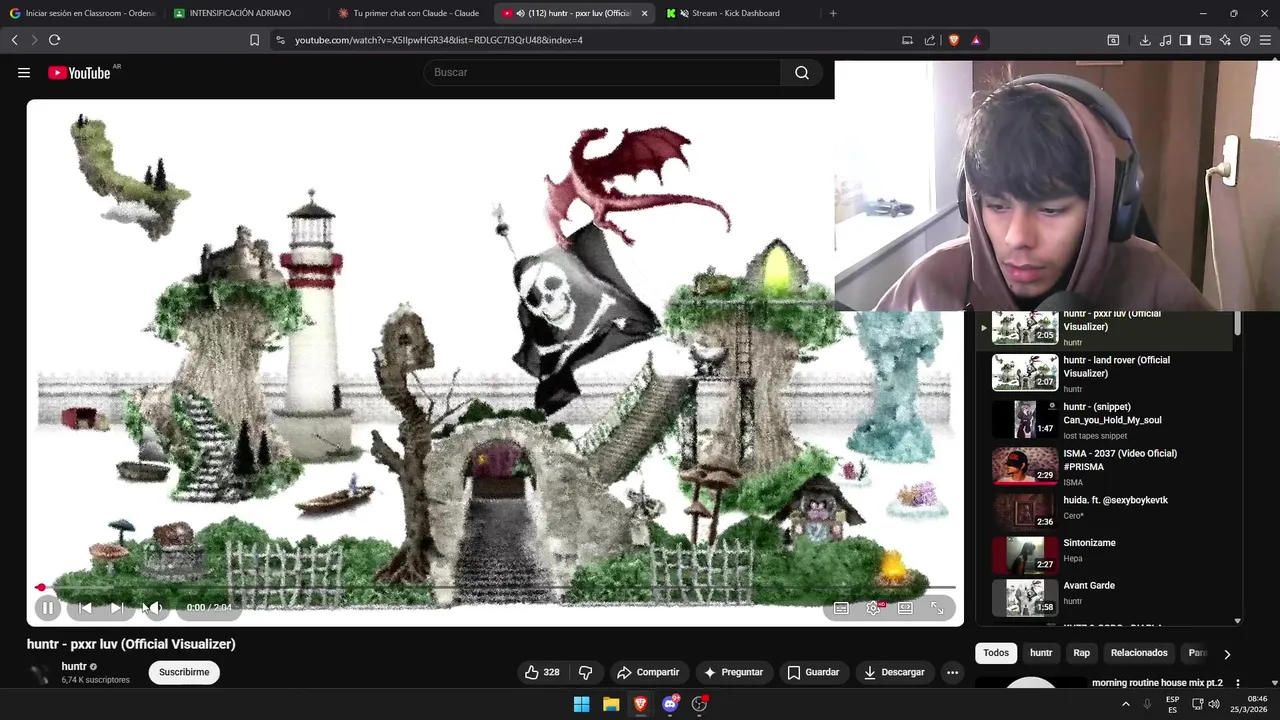The image size is (1280, 720).
Task: Open File Explorer from taskbar
Action: (611, 704)
